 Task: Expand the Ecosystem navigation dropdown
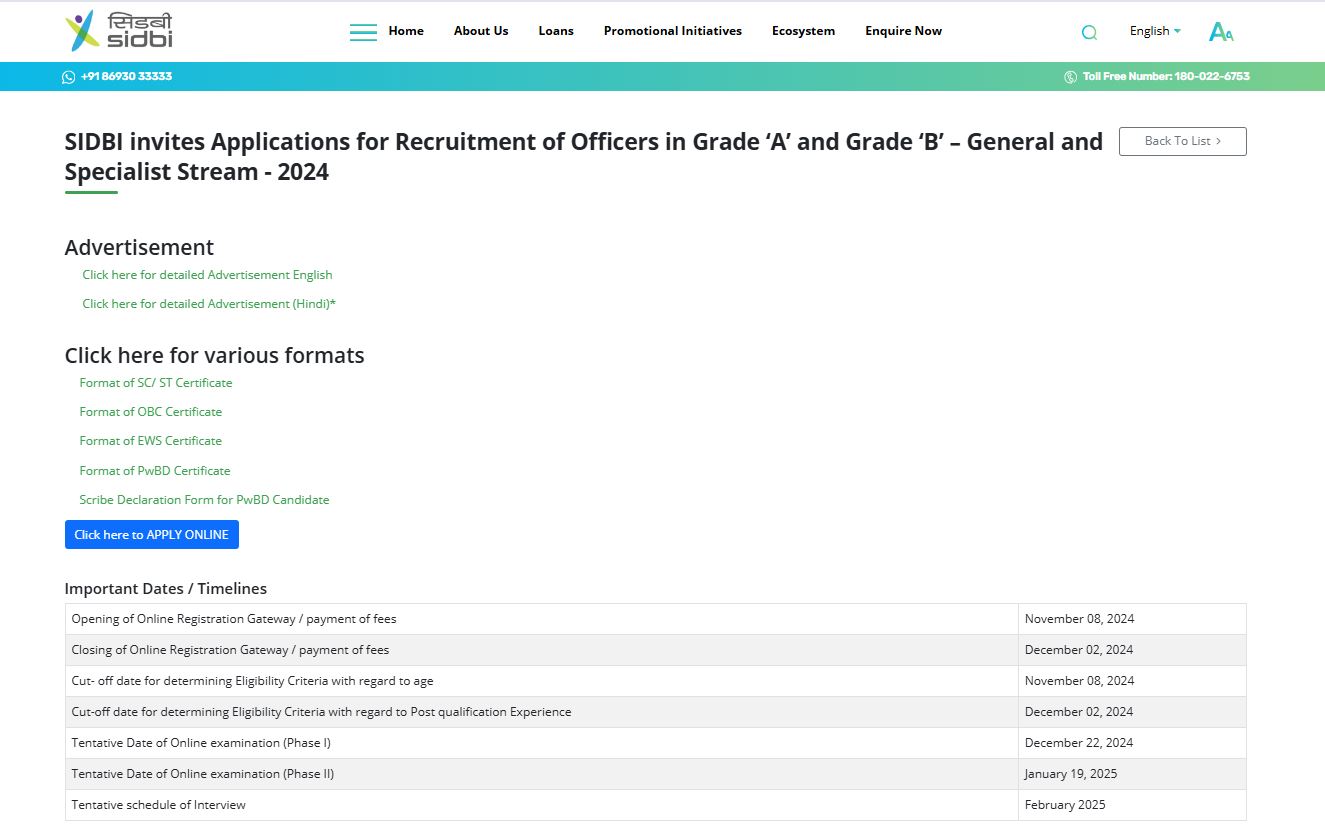point(803,31)
